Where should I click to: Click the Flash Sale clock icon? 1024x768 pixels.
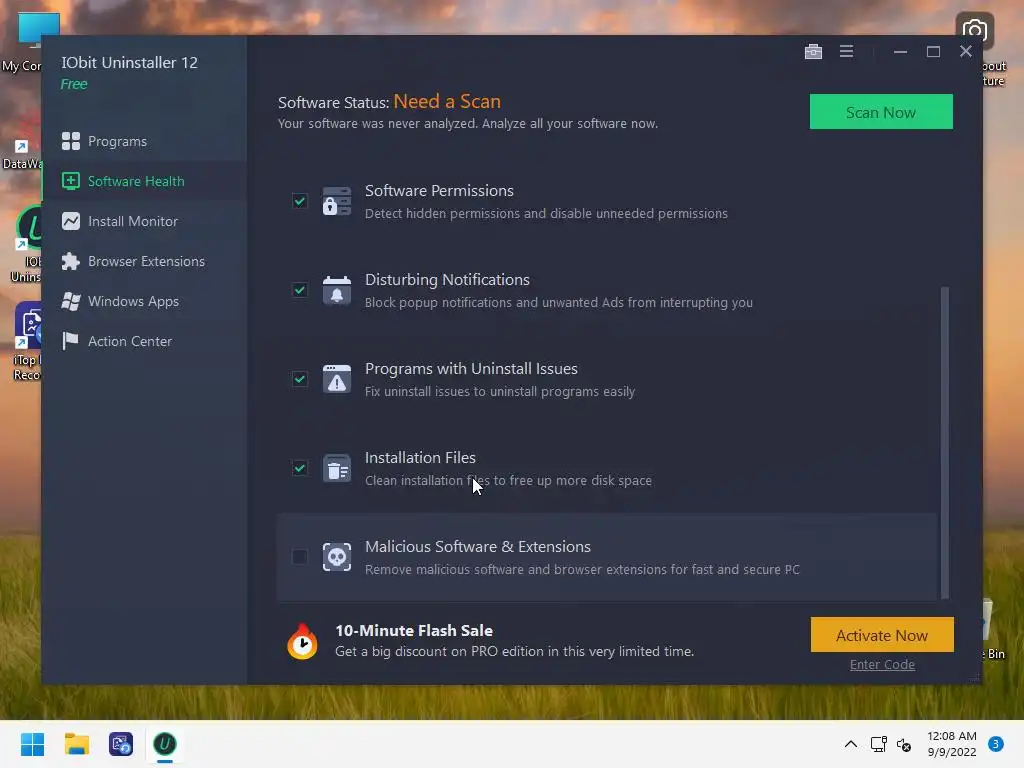click(x=302, y=641)
